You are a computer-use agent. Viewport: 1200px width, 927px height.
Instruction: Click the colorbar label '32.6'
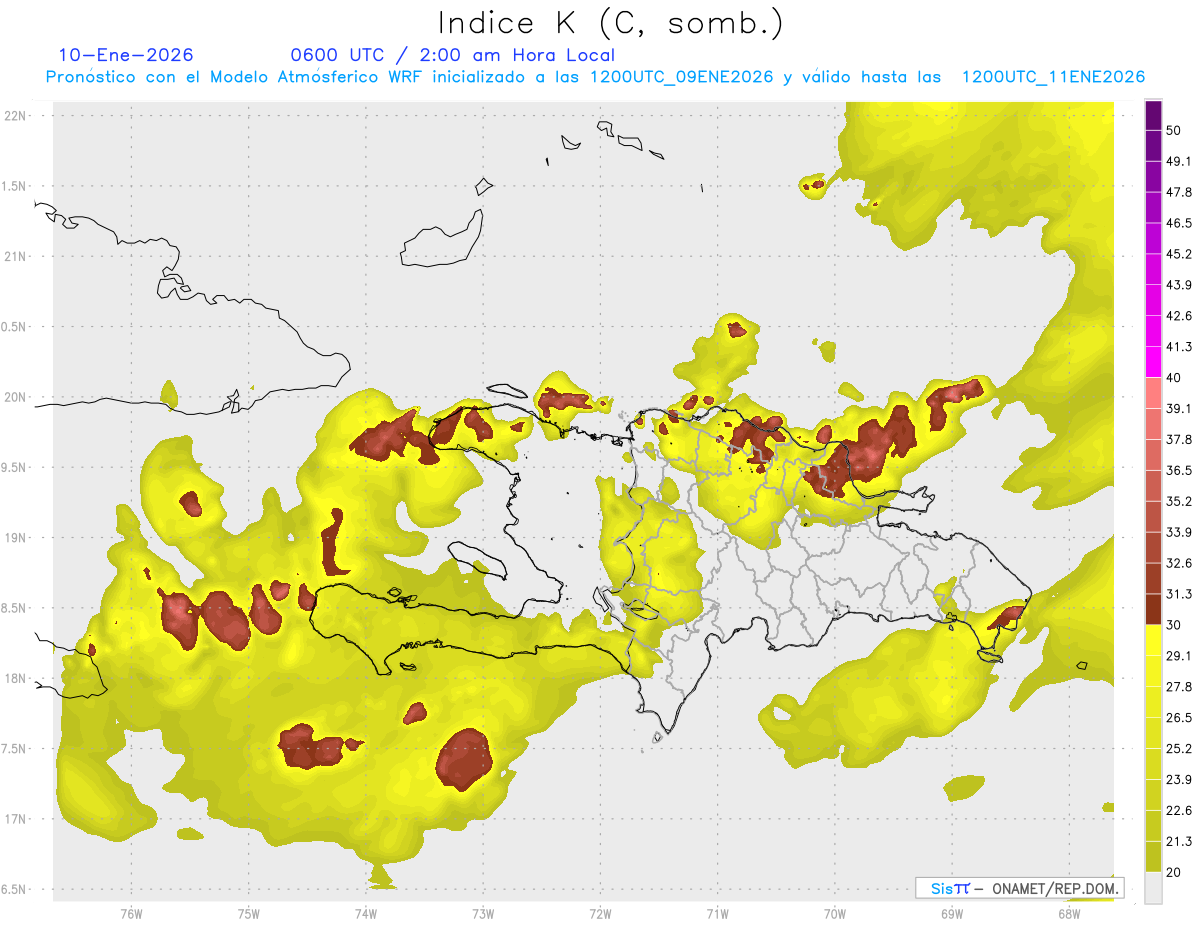(1179, 563)
